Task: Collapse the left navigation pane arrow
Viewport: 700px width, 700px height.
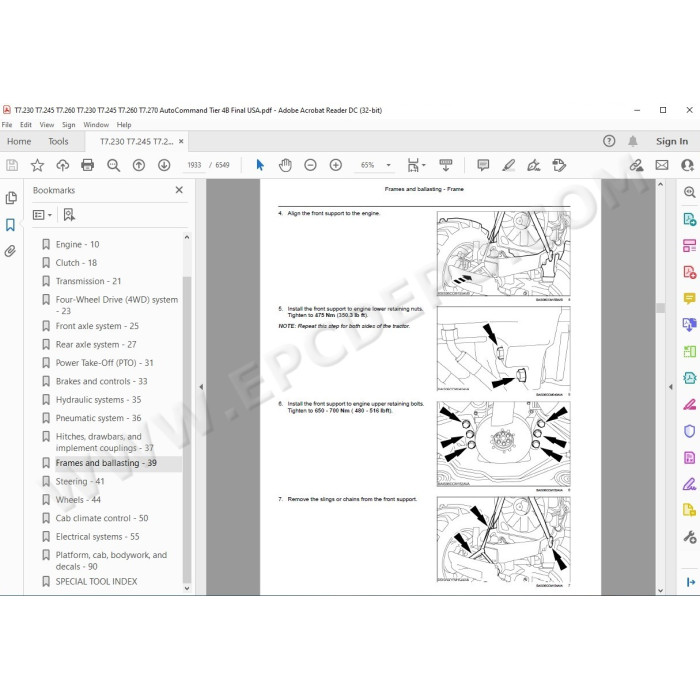Action: (201, 387)
